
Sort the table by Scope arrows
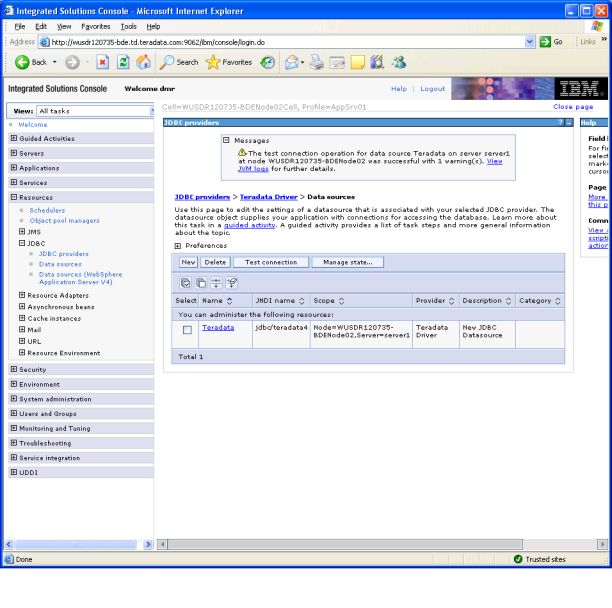pos(341,301)
